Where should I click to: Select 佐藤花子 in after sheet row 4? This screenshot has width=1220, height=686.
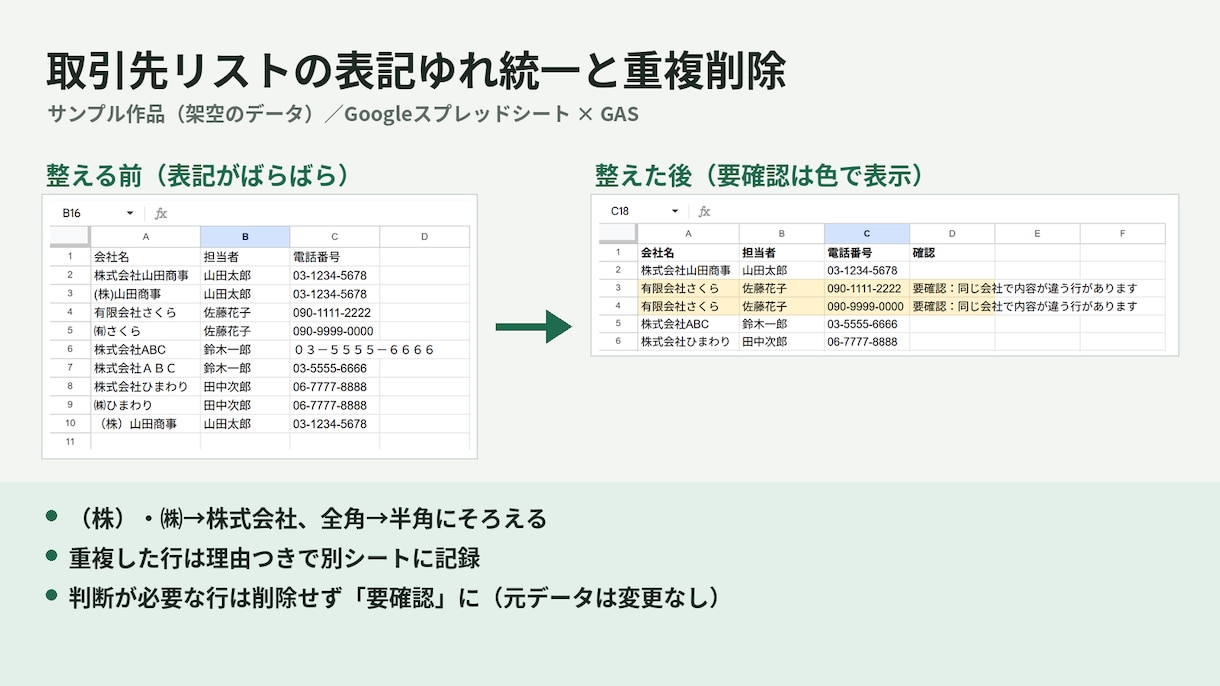click(782, 306)
